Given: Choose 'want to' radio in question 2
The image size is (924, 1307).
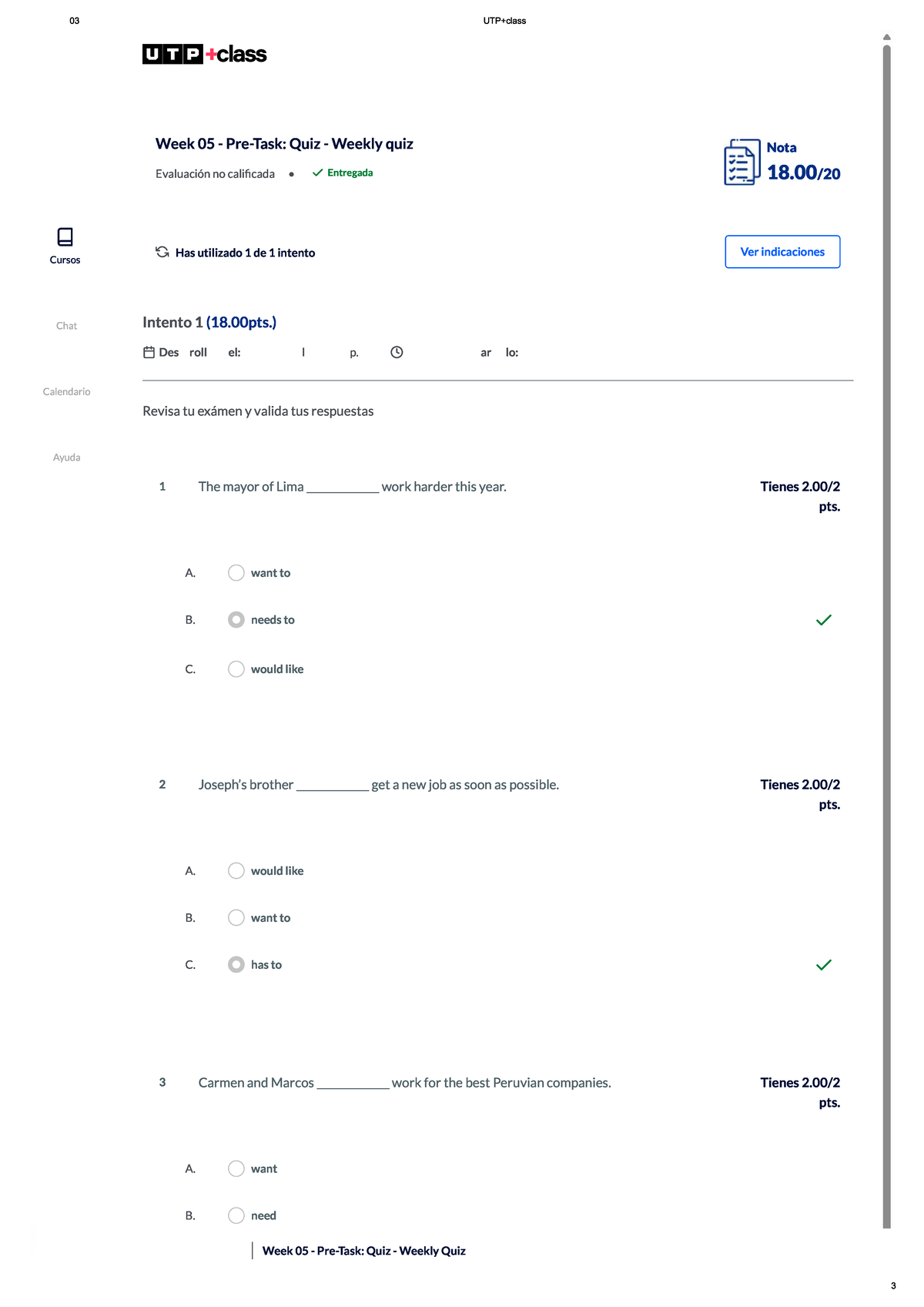Looking at the screenshot, I should (x=236, y=918).
